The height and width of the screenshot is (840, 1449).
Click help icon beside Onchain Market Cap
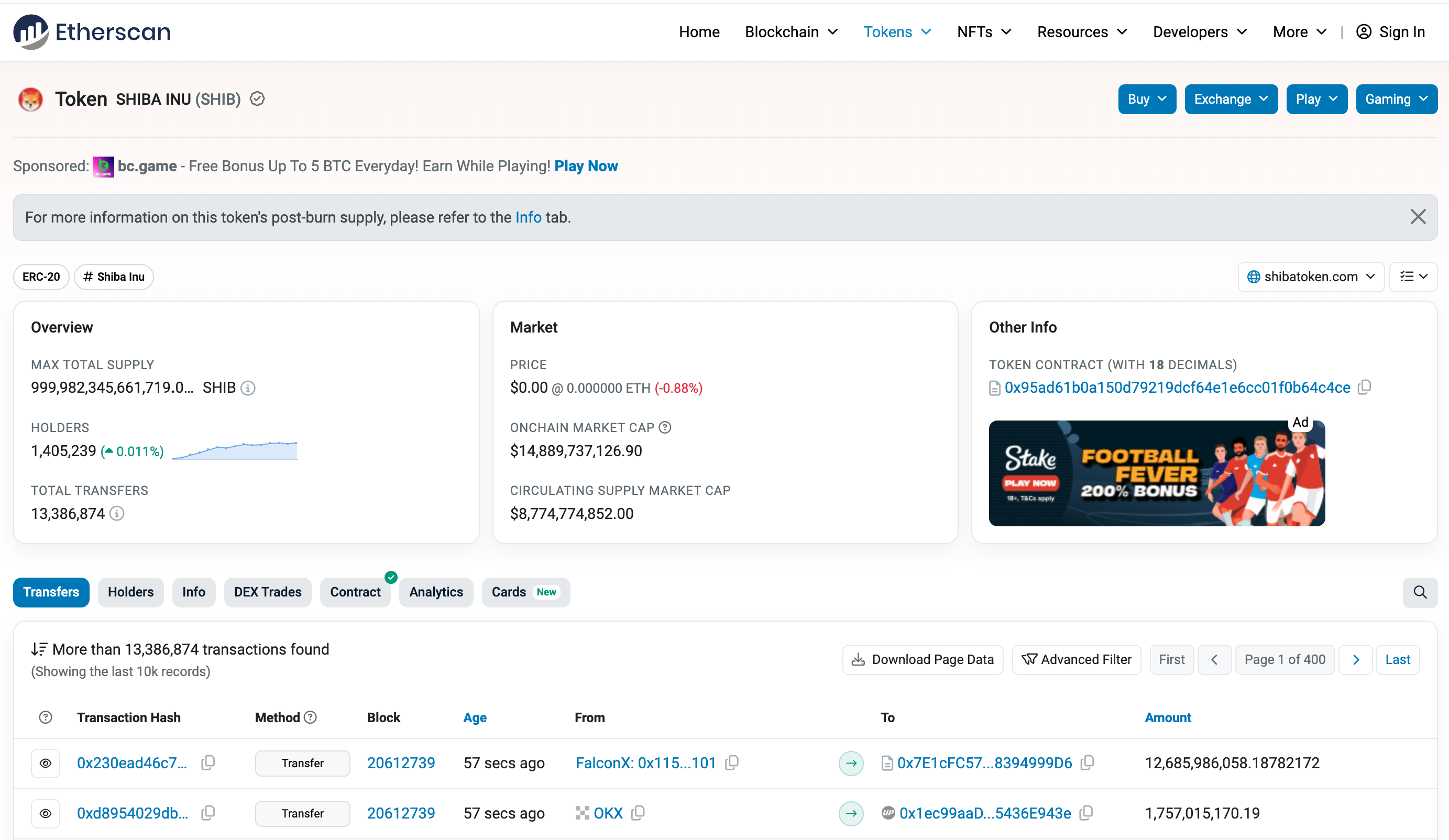(x=665, y=427)
